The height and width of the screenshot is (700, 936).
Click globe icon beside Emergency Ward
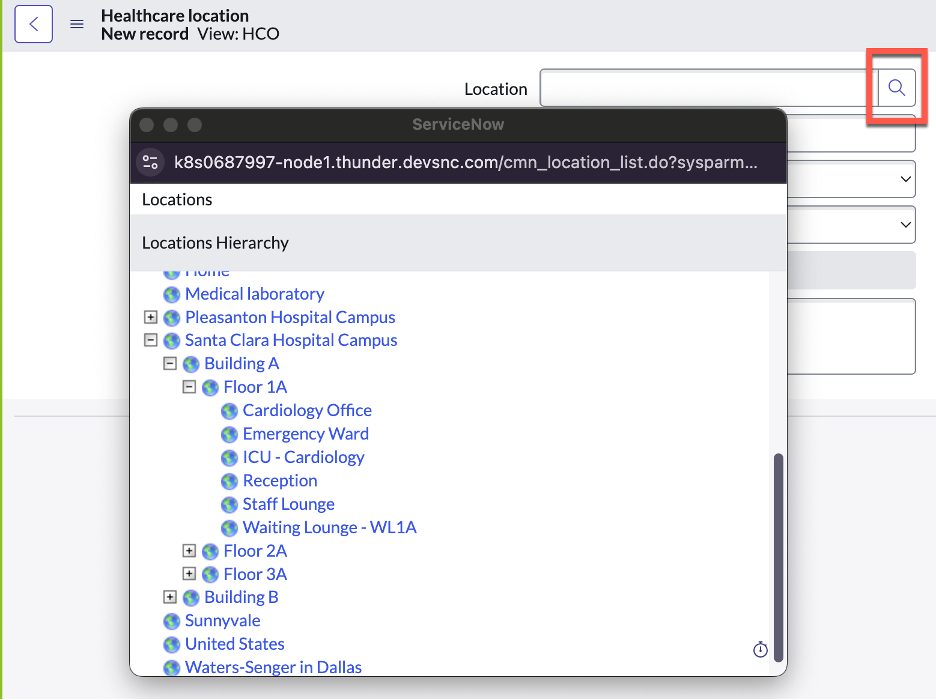pos(229,434)
